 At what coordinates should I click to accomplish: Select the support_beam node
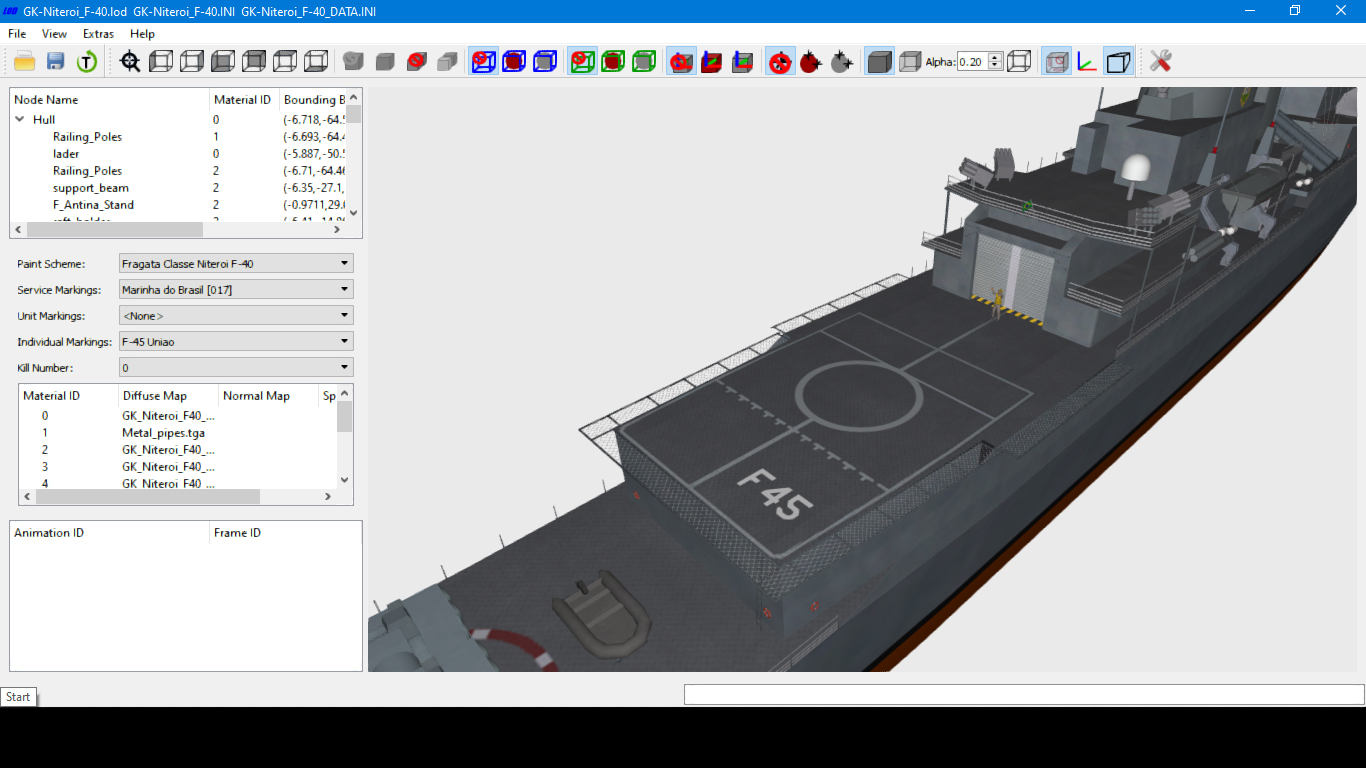click(x=178, y=187)
